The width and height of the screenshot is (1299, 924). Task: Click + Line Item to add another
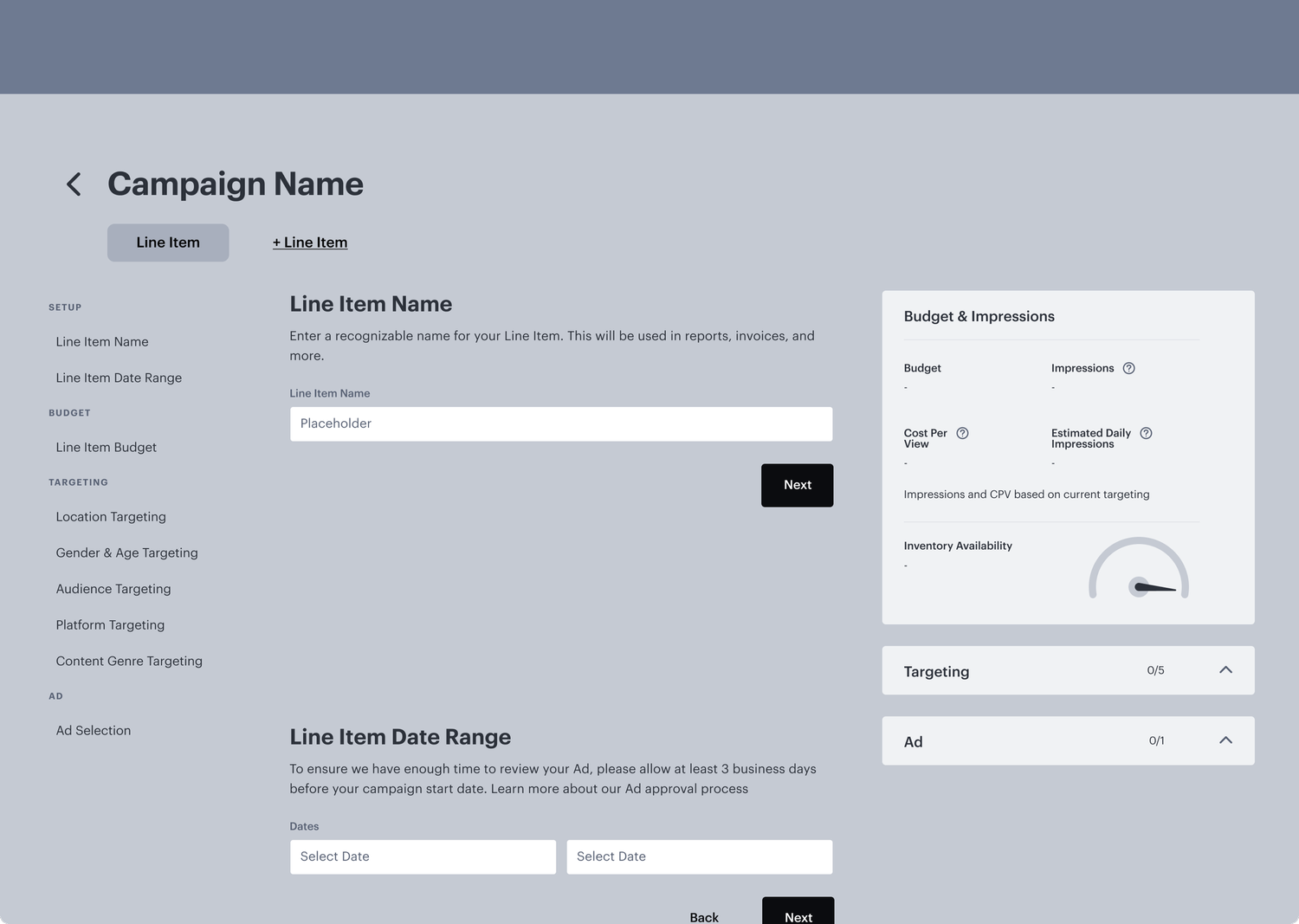pos(309,242)
